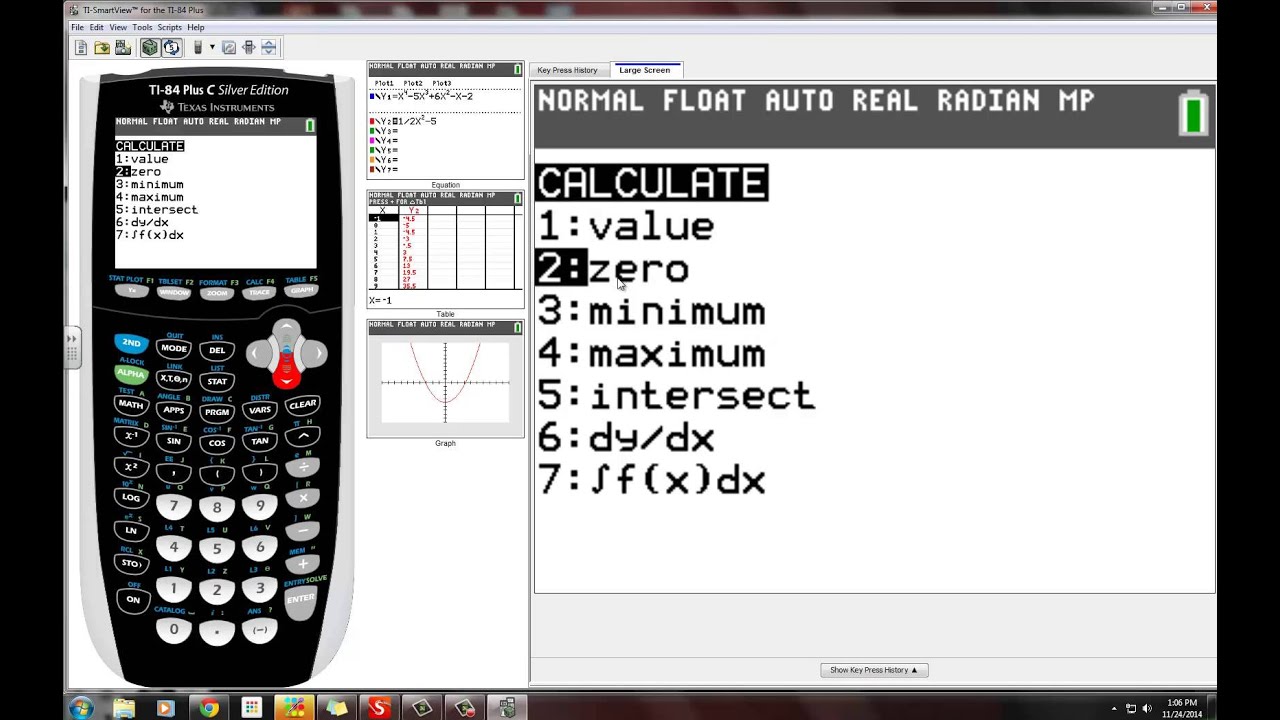Click the number 0 key
The width and height of the screenshot is (1280, 720).
pos(174,630)
